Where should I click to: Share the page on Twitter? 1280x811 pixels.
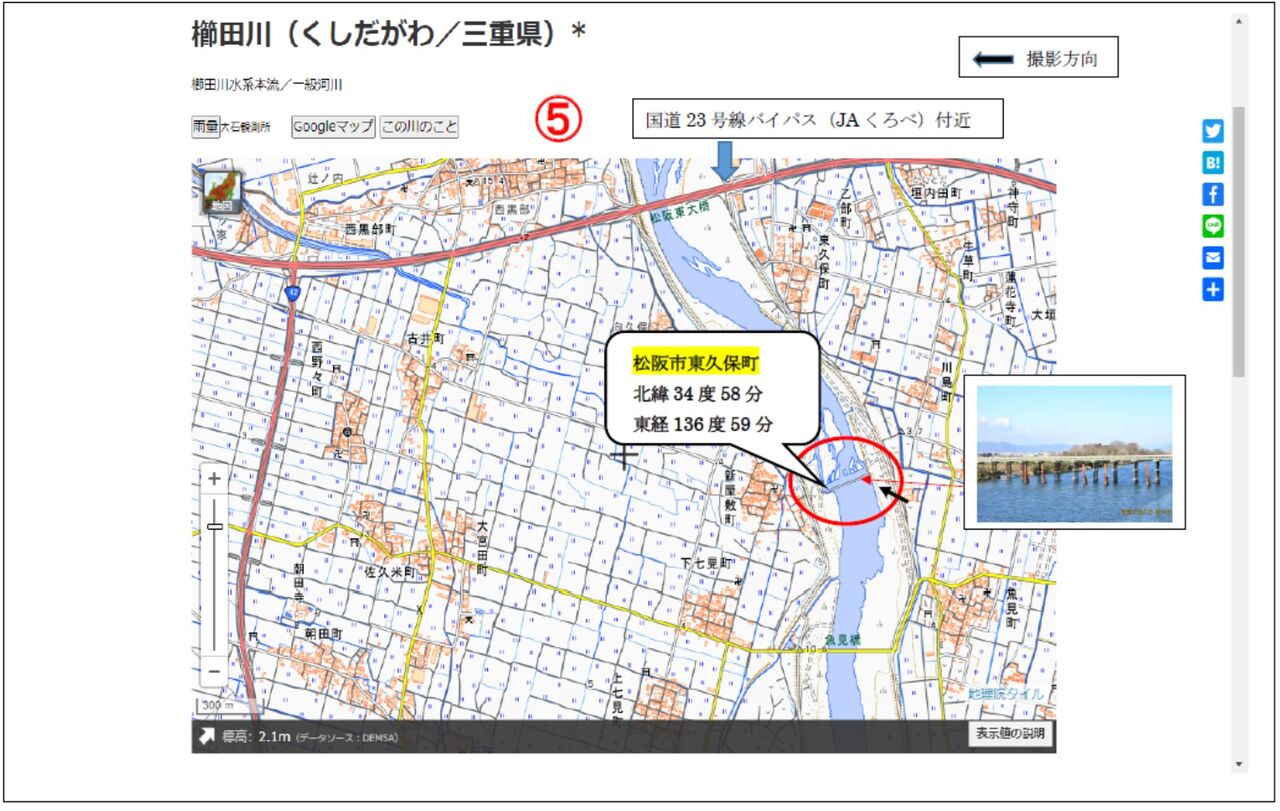(x=1213, y=131)
